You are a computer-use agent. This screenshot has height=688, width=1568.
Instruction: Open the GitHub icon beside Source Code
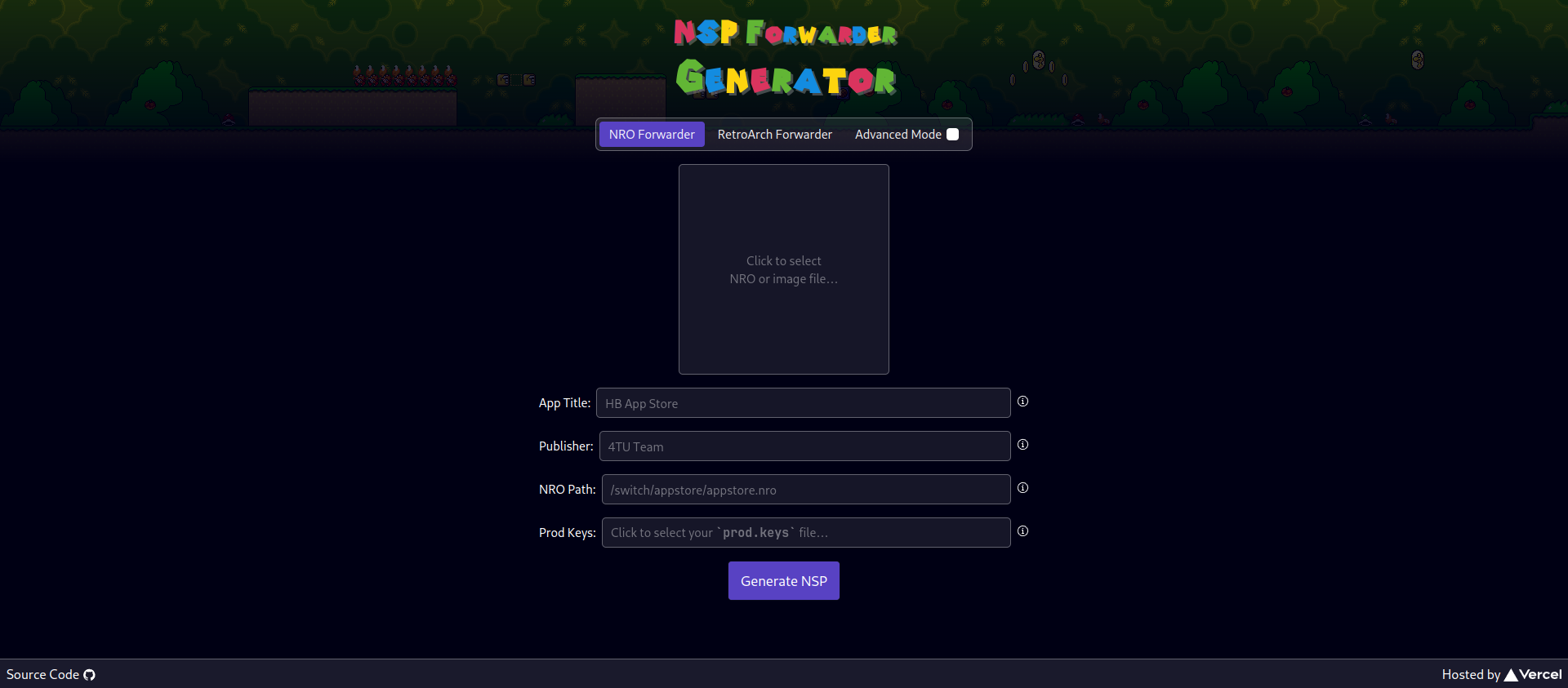coord(89,675)
